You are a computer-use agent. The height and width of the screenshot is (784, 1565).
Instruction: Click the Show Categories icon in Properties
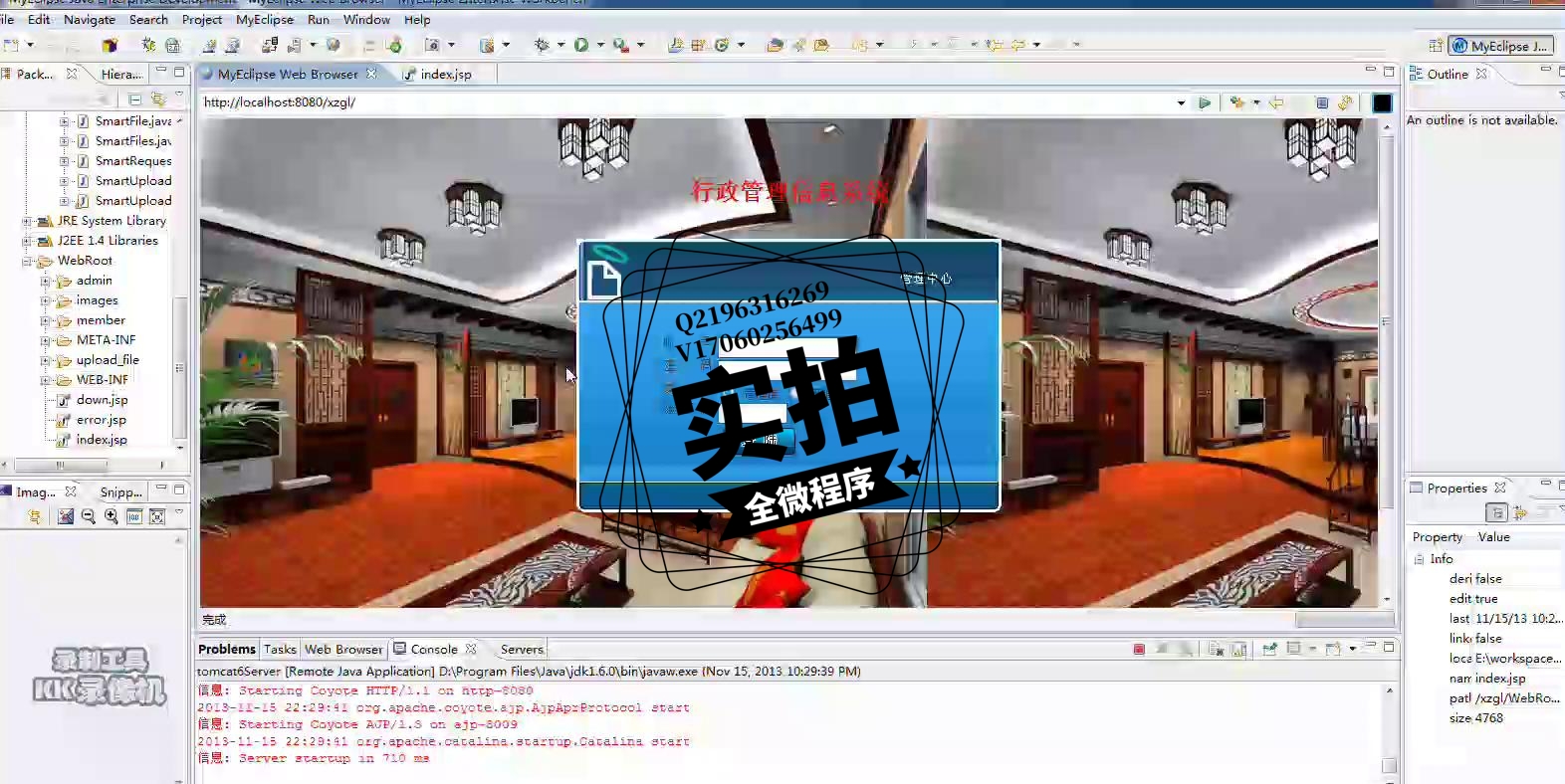tap(1496, 512)
